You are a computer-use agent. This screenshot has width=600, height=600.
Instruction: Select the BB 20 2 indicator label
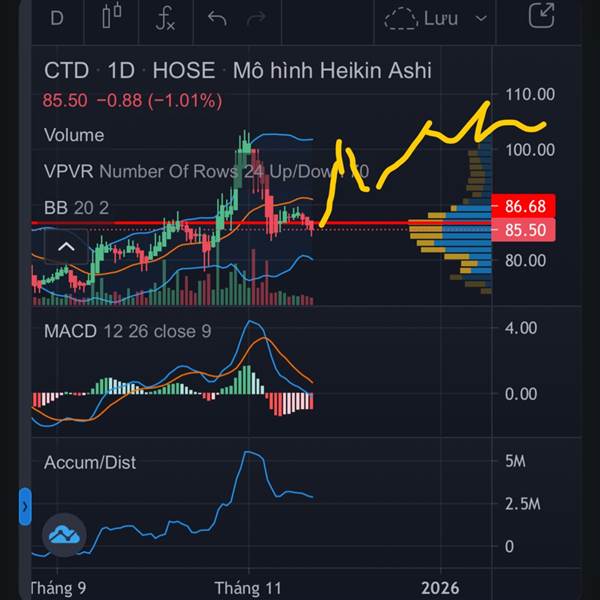click(77, 208)
